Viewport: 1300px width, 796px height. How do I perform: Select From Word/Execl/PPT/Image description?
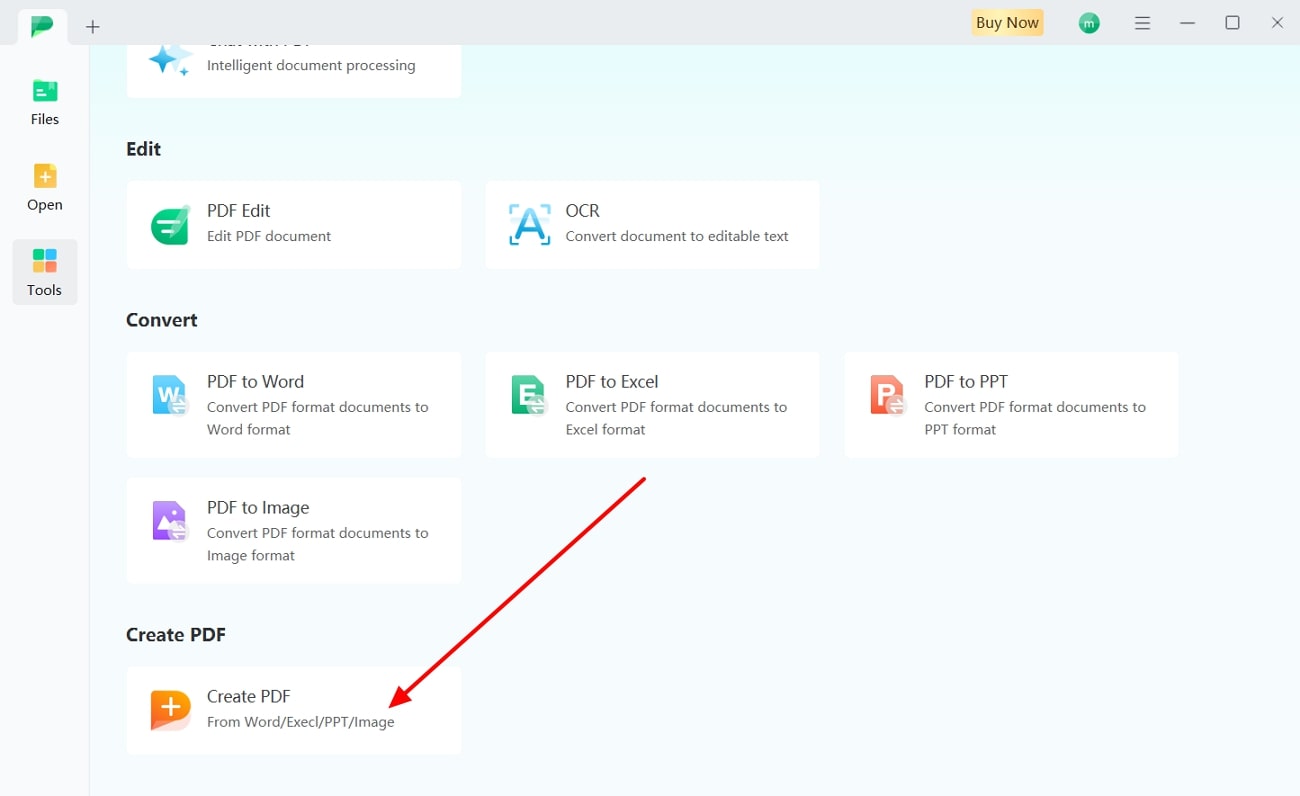(301, 722)
